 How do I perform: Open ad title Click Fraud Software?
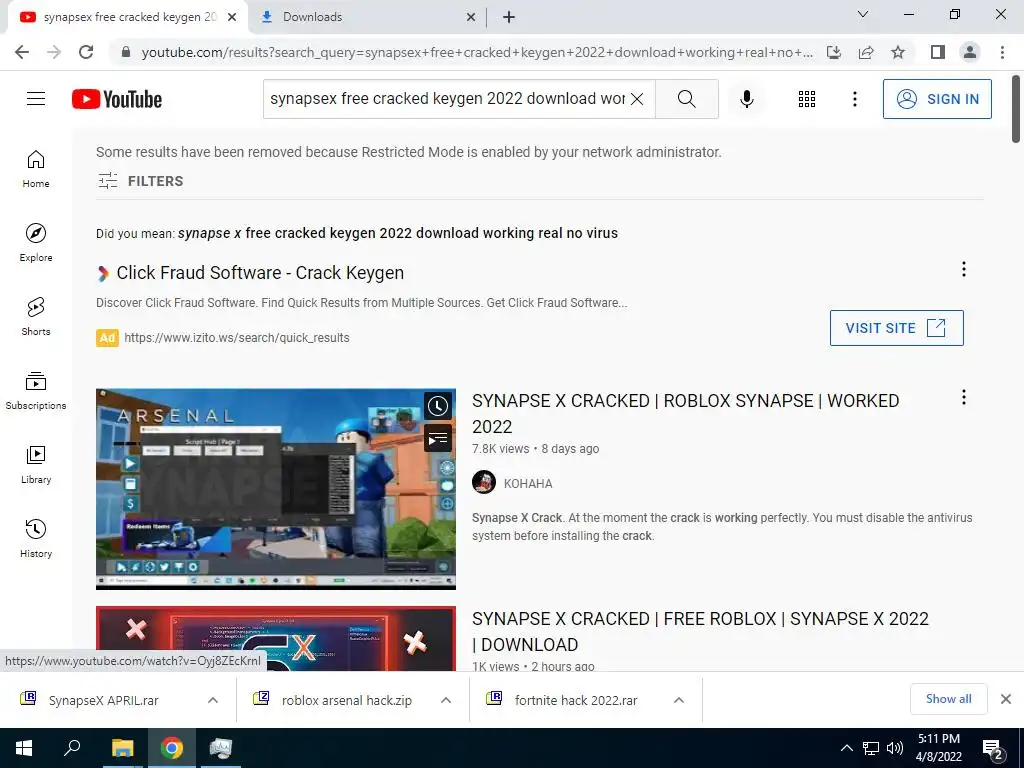tap(260, 272)
